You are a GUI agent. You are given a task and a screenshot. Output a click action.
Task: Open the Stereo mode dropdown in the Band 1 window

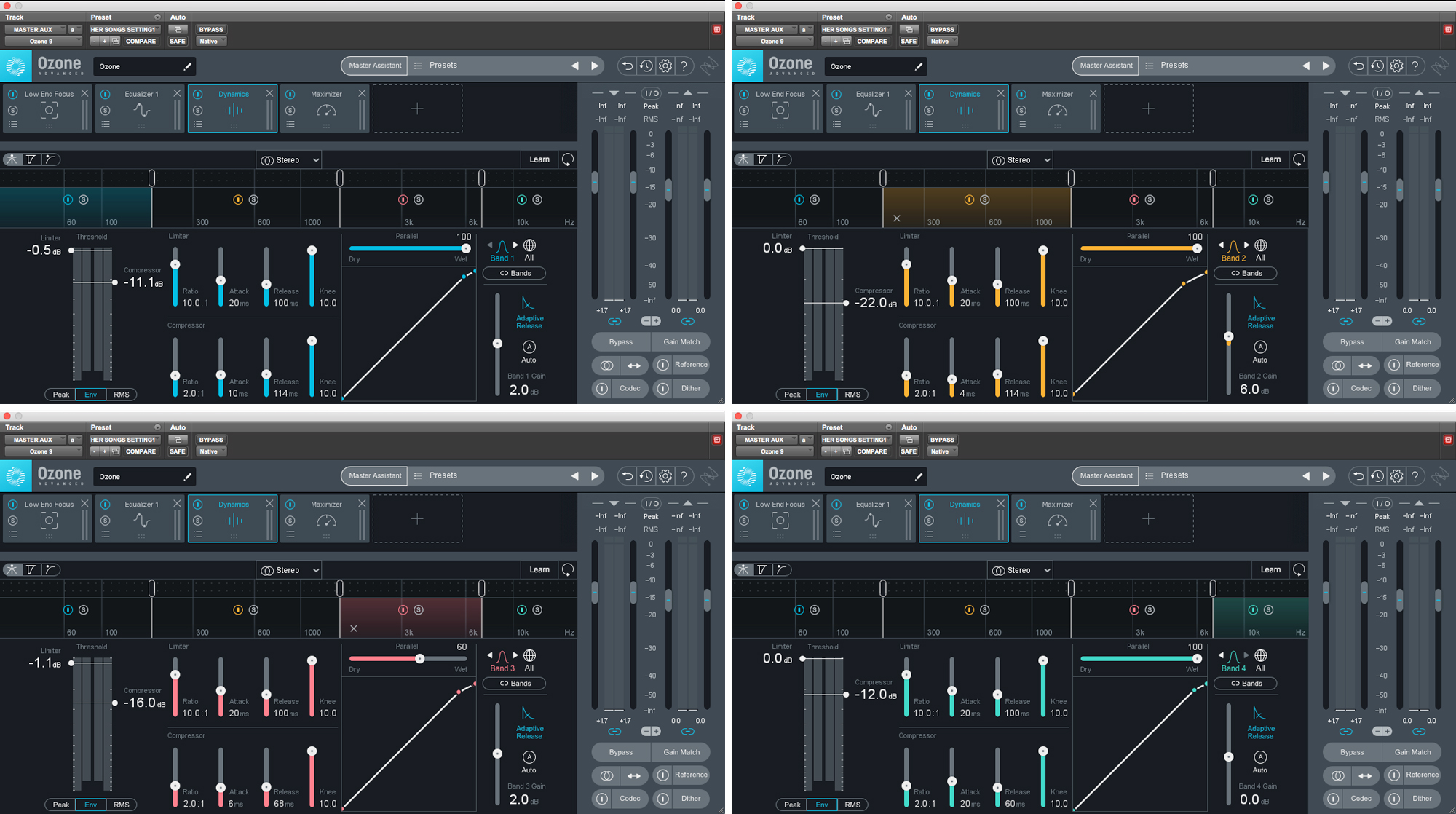coord(289,159)
